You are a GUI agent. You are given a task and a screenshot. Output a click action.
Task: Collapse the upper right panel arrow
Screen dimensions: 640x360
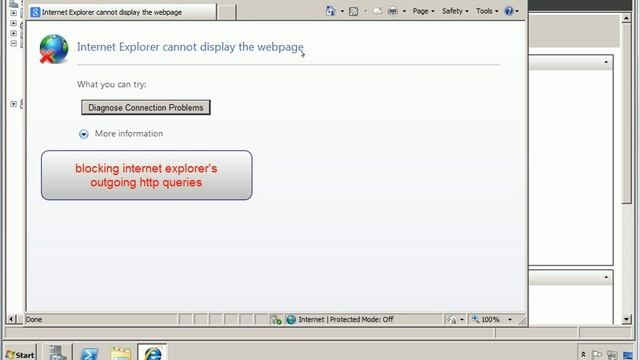(x=606, y=62)
